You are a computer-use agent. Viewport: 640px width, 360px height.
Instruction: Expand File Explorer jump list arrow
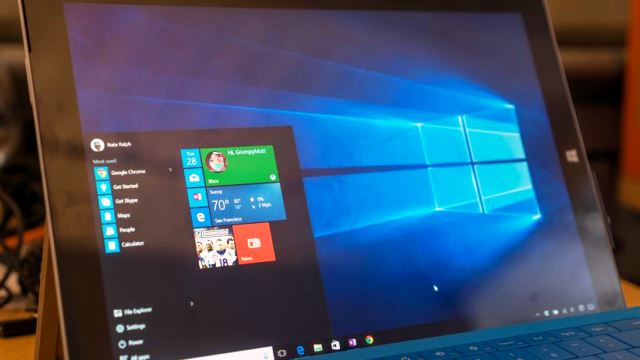click(x=191, y=304)
